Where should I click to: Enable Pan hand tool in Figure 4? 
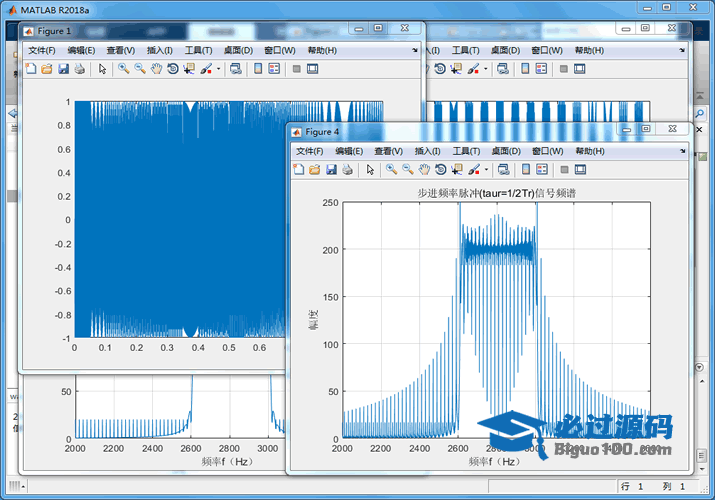[424, 170]
